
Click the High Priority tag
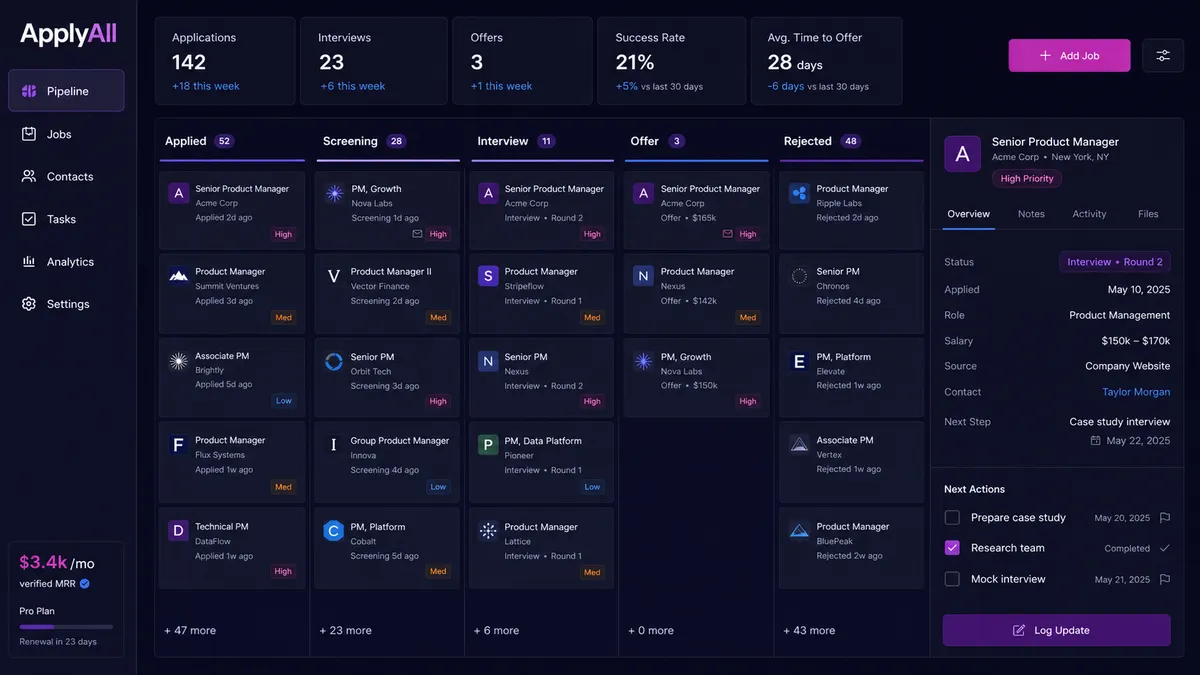click(1028, 178)
